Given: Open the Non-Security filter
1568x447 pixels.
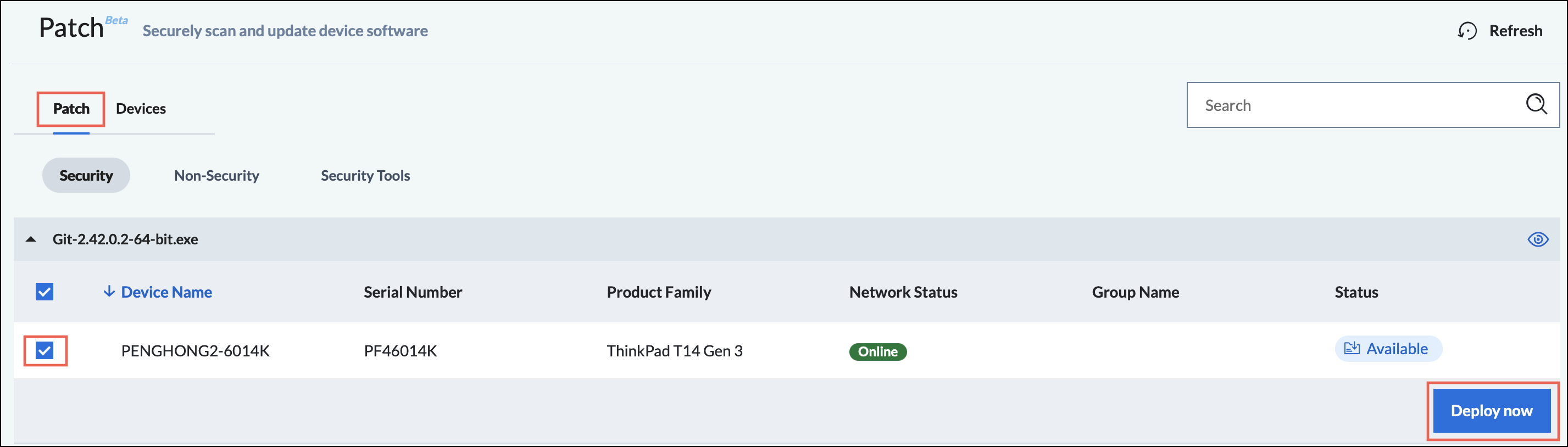Looking at the screenshot, I should pos(216,175).
